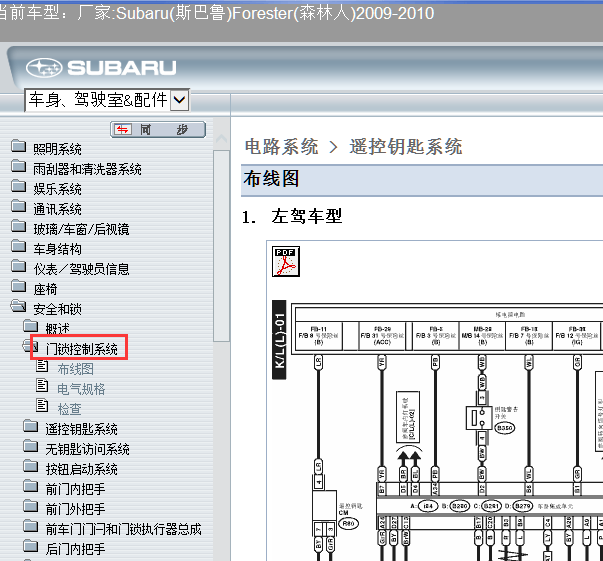Click the folder icon beside 前车门门闩和门锁执行器总成
The height and width of the screenshot is (561, 603).
[x=30, y=526]
